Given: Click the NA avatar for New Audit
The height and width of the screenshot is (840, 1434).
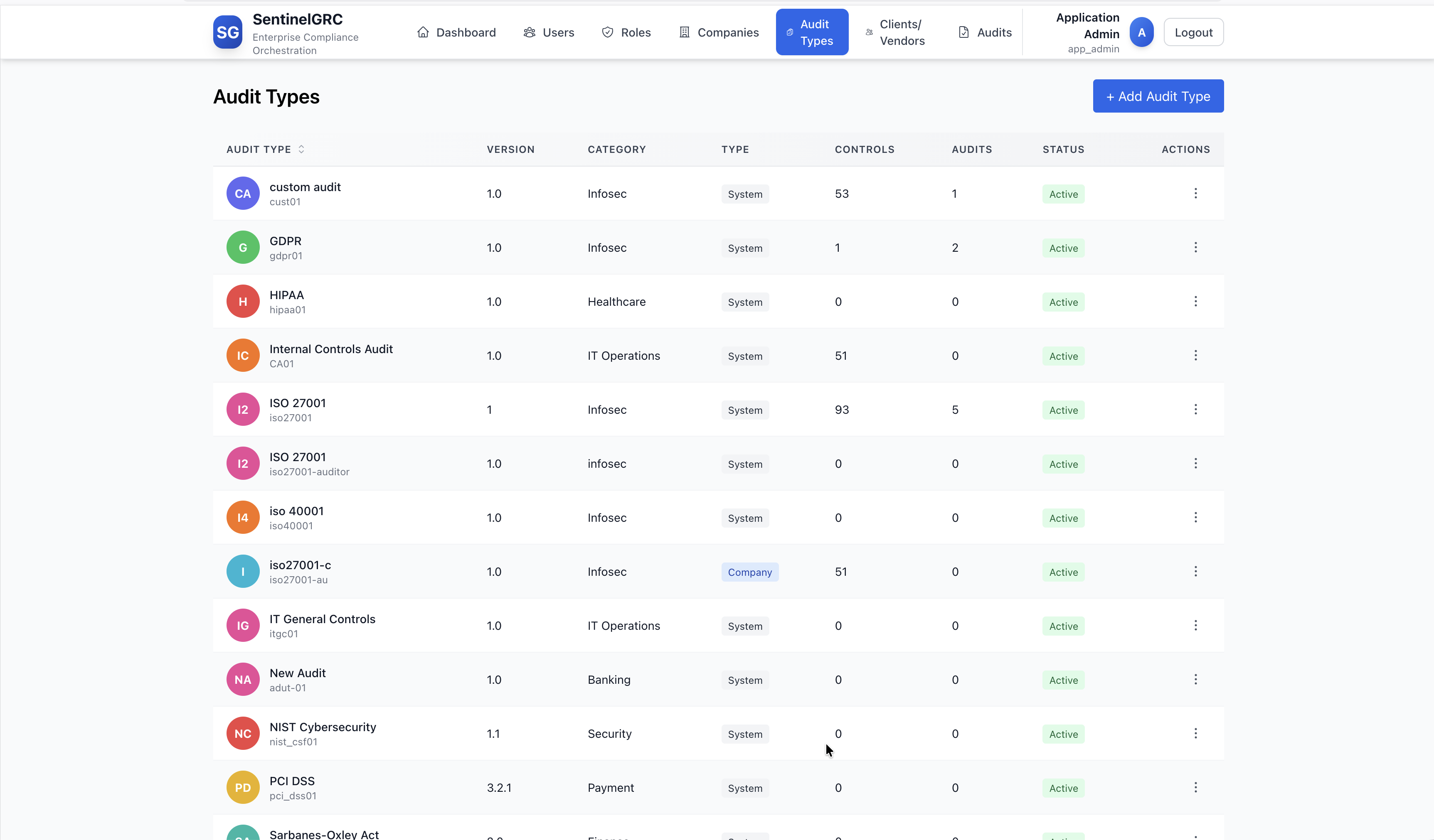Looking at the screenshot, I should click(x=243, y=680).
